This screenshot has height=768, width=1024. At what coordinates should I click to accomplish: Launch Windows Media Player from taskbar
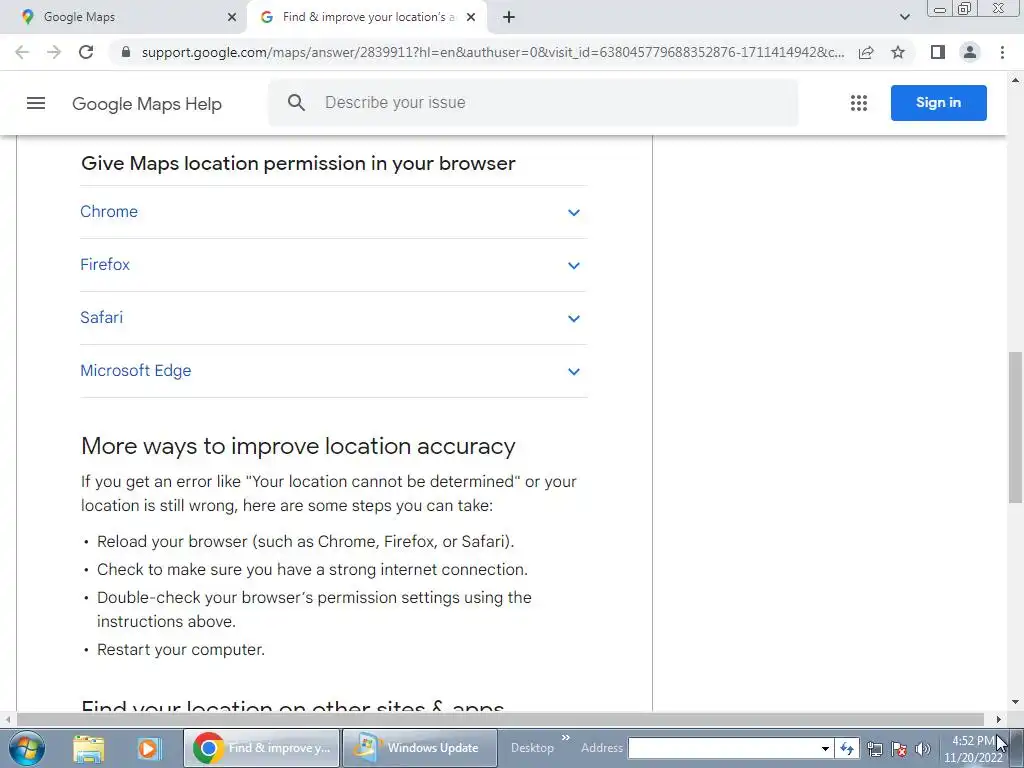point(148,748)
